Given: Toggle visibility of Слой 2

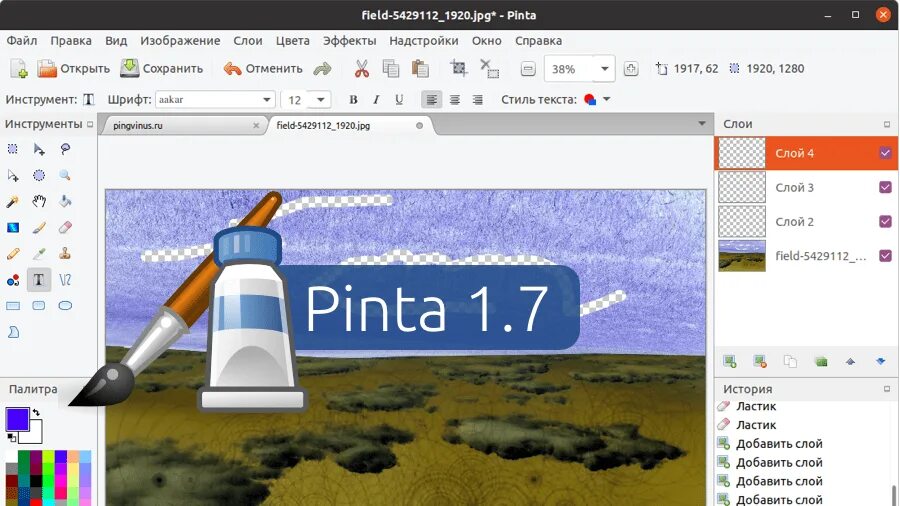Looking at the screenshot, I should click(885, 221).
